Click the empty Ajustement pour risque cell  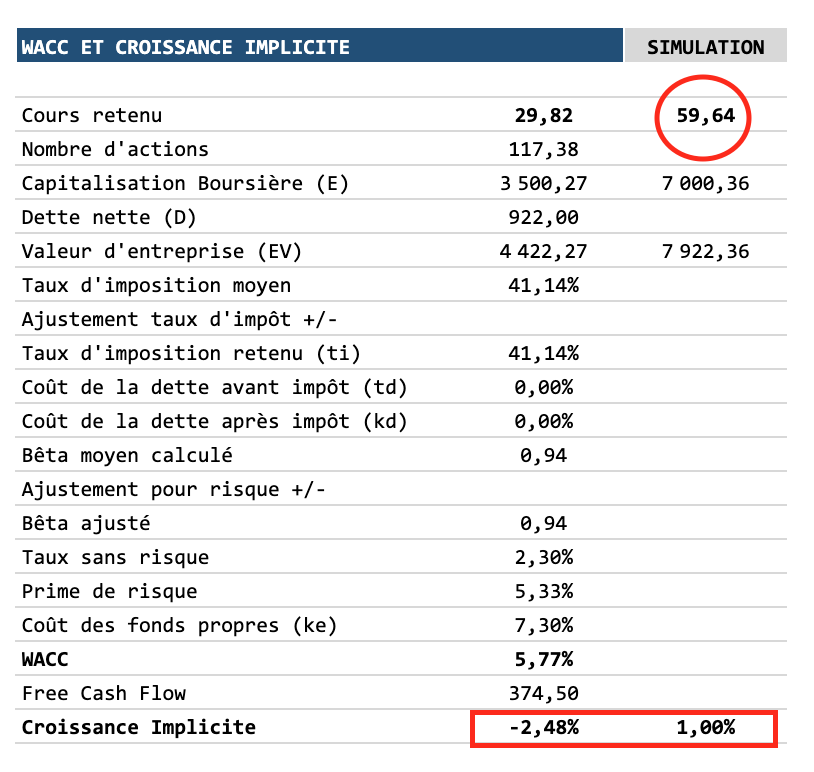[543, 490]
